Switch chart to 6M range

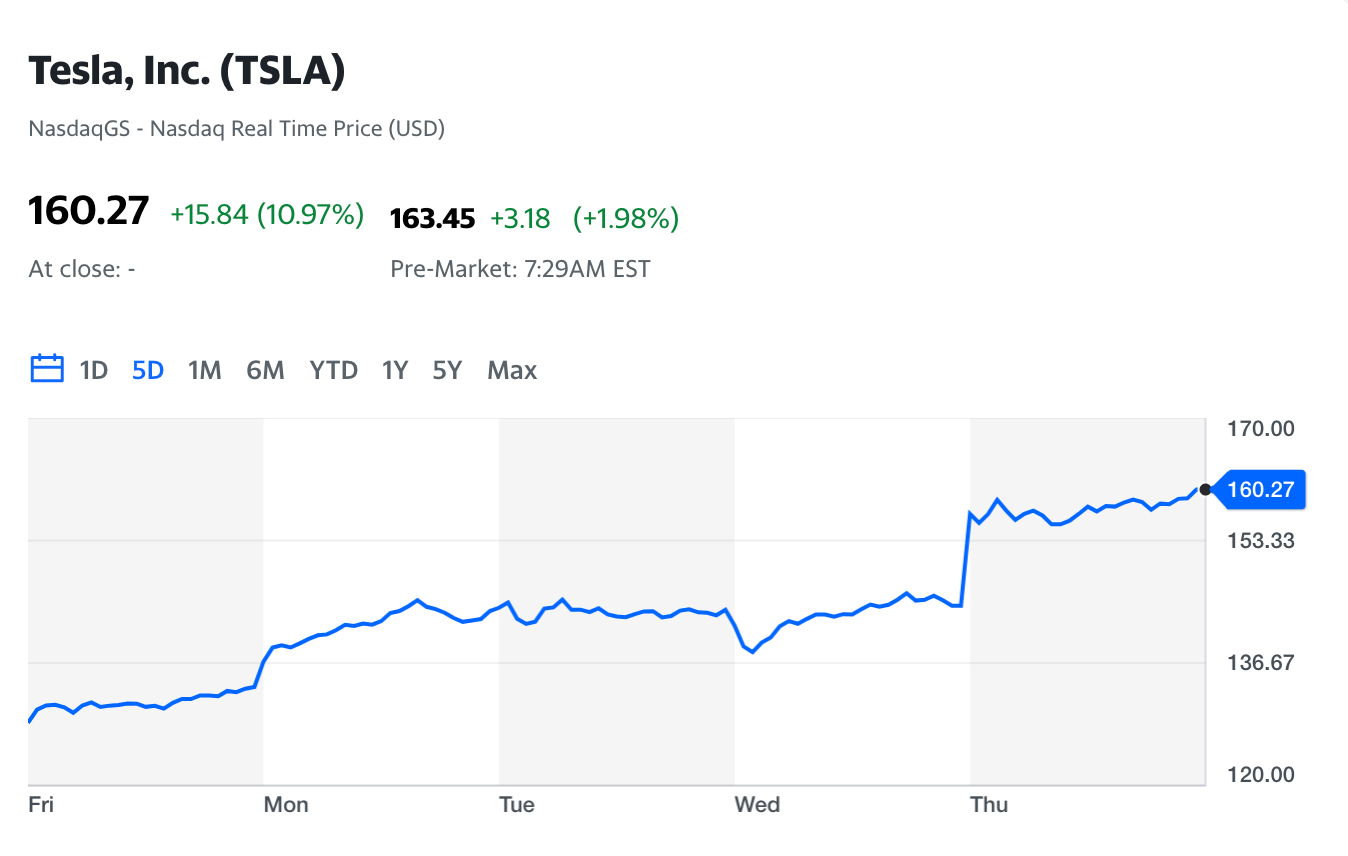pos(265,371)
